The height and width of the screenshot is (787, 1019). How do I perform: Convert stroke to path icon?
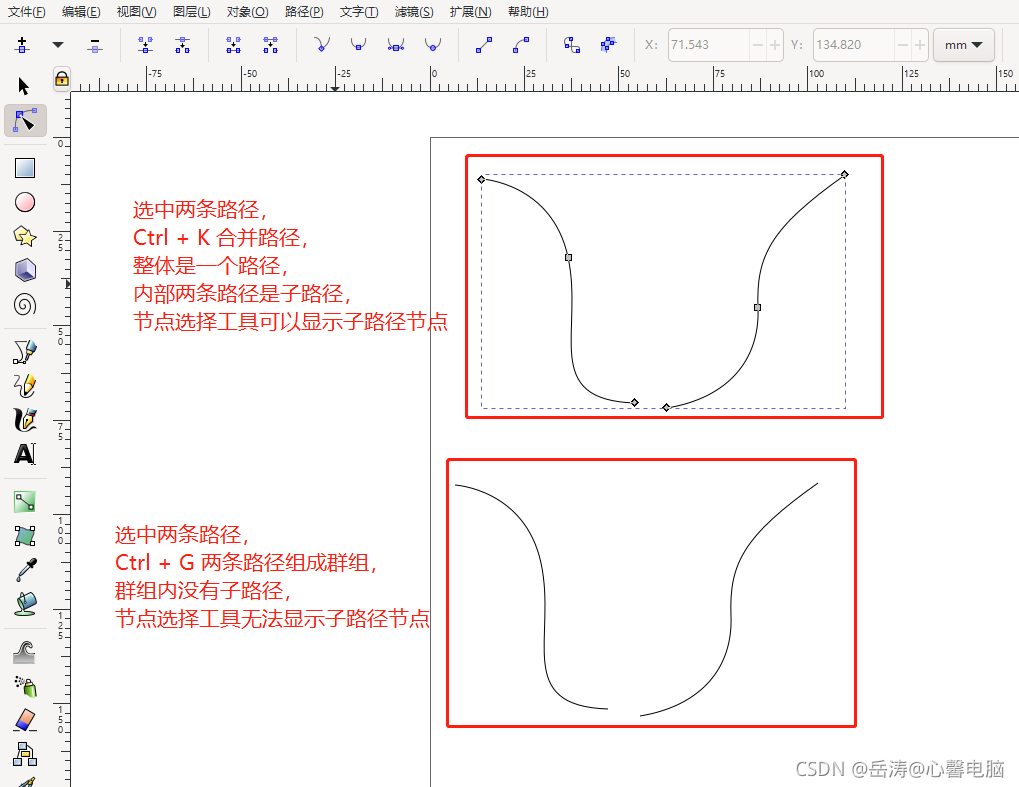click(x=608, y=45)
